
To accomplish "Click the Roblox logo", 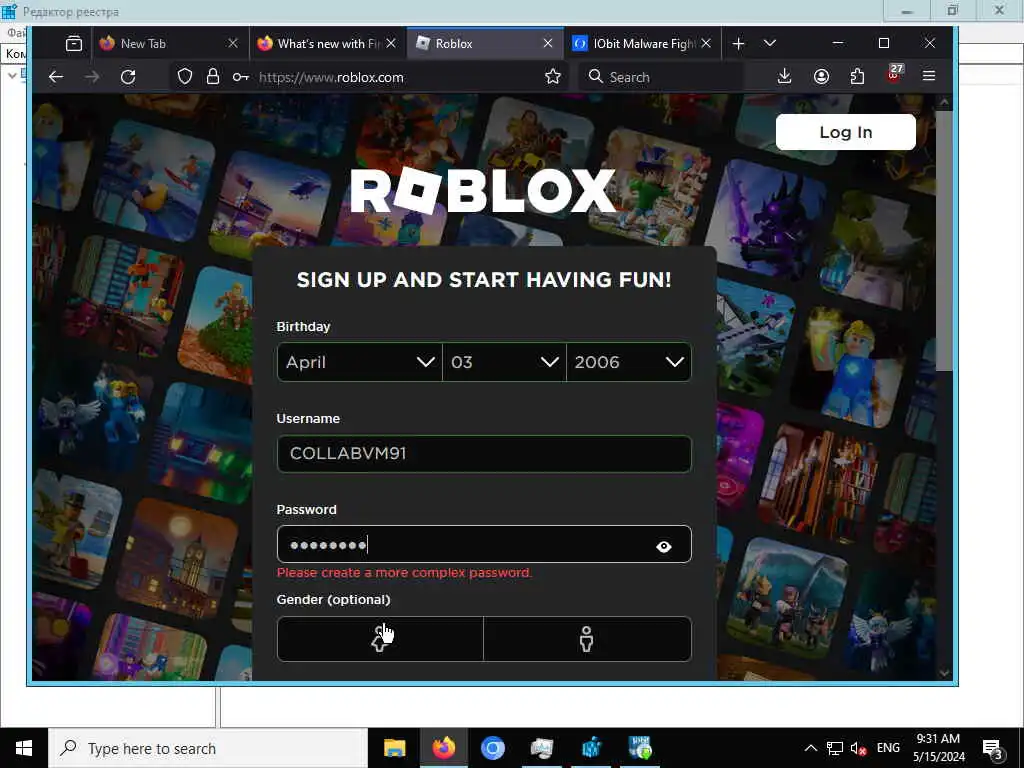I will pos(483,191).
